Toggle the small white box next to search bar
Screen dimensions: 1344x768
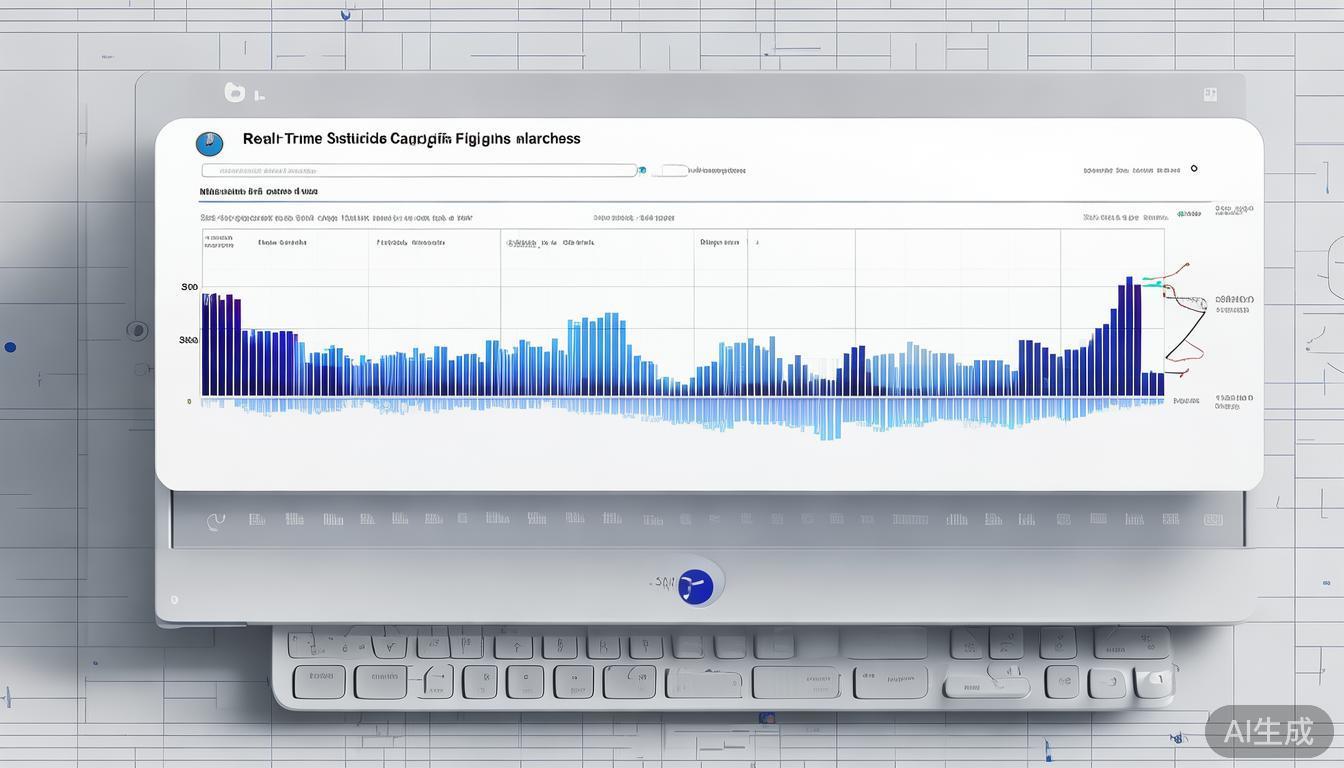pyautogui.click(x=670, y=171)
